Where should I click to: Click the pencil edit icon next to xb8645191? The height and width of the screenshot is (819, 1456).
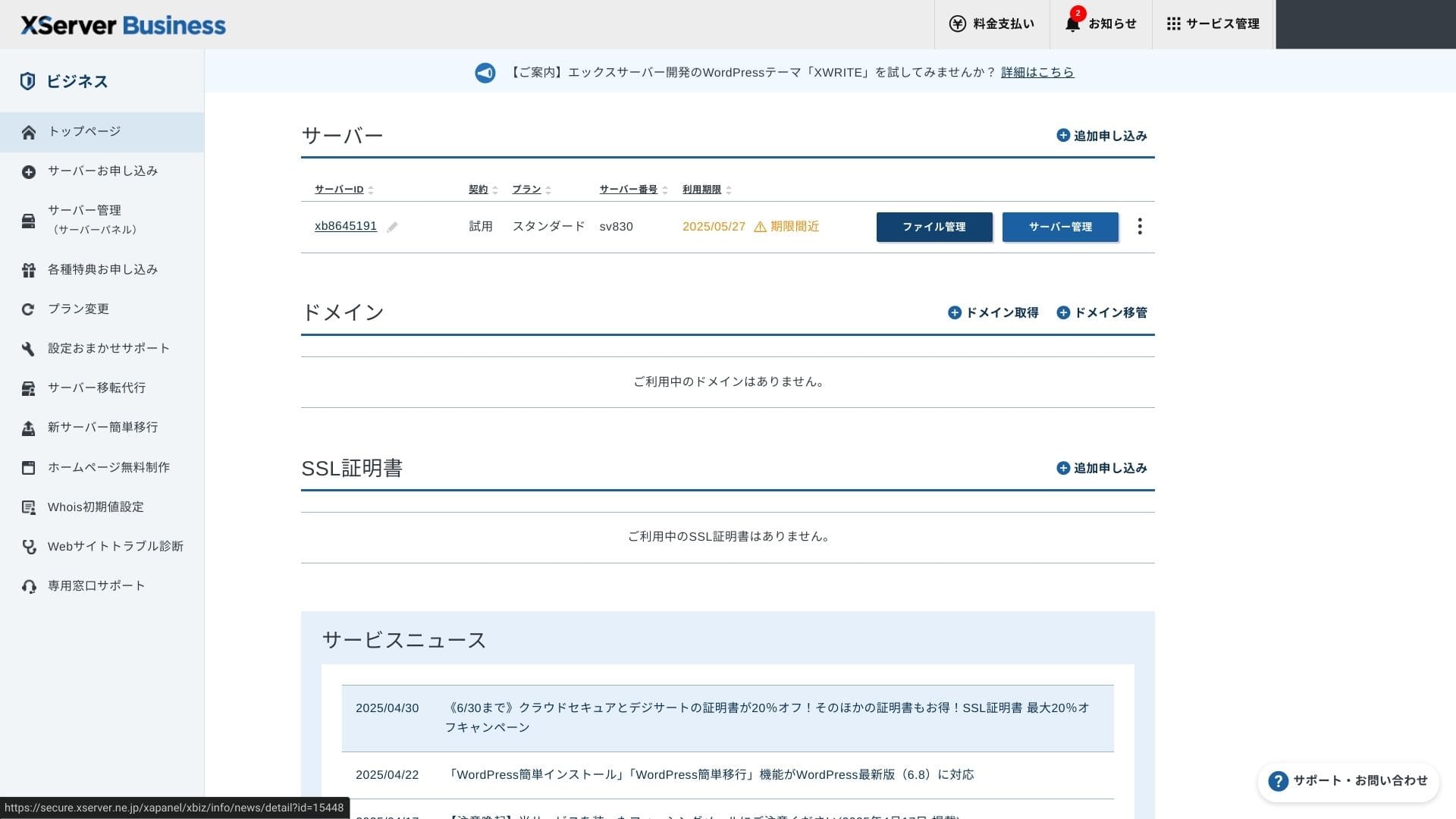[x=392, y=227]
